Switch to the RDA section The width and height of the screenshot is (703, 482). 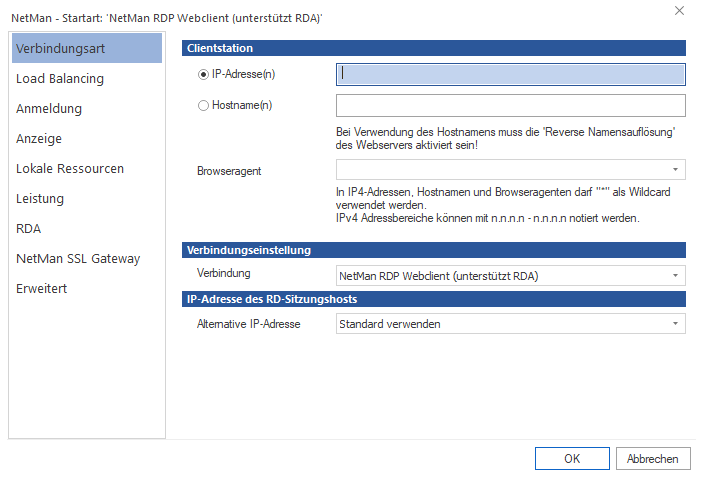29,229
